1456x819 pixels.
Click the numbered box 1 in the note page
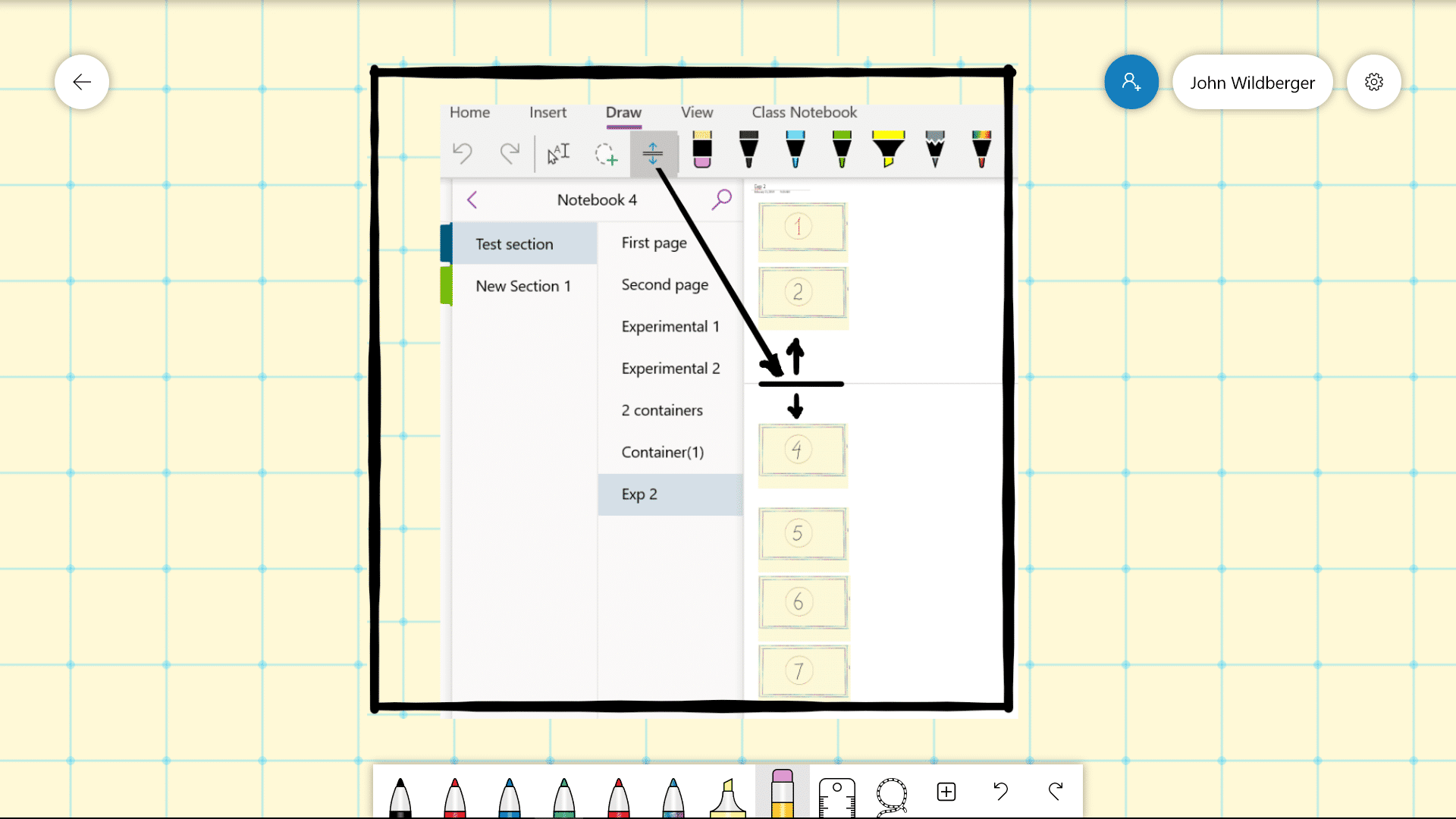tap(802, 227)
